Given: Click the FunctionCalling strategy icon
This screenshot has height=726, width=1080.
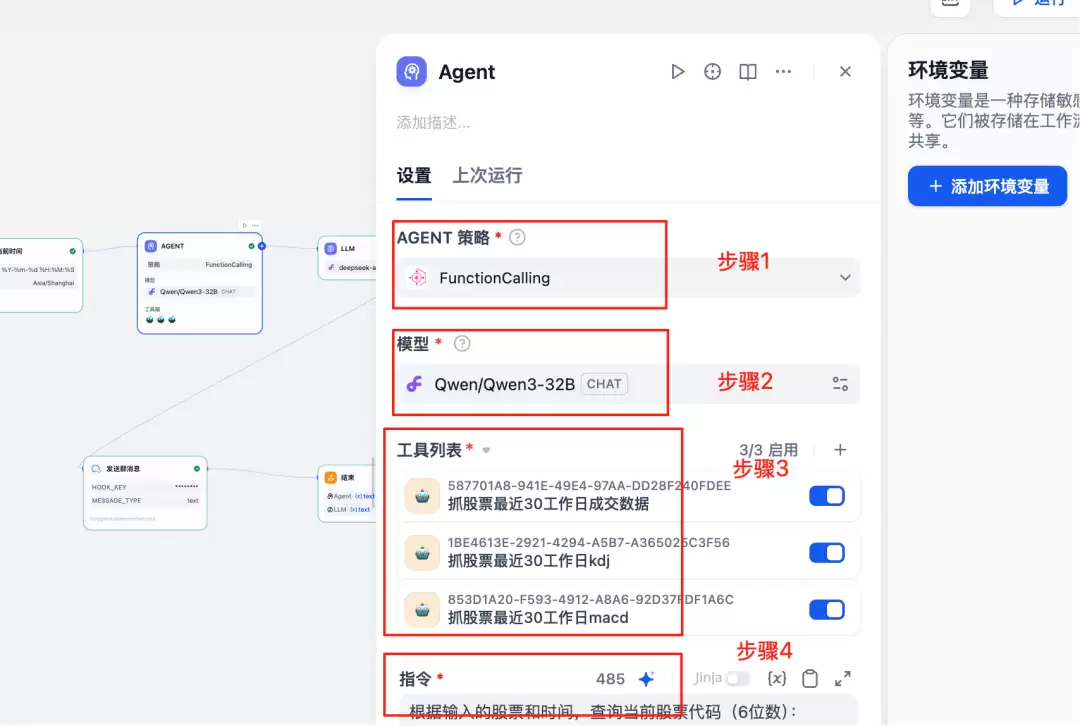Looking at the screenshot, I should tap(417, 278).
